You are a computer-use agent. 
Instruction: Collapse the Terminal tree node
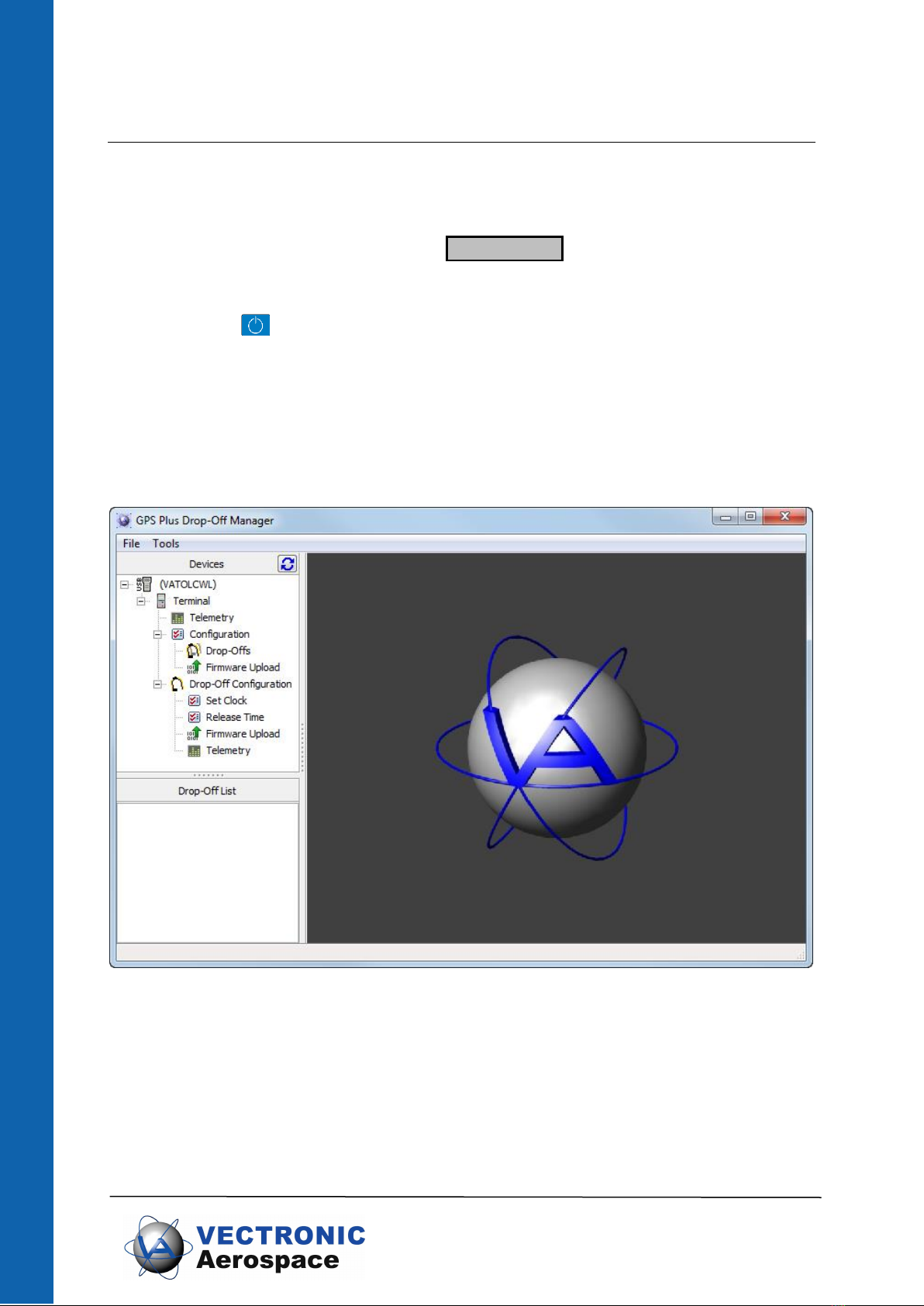141,601
